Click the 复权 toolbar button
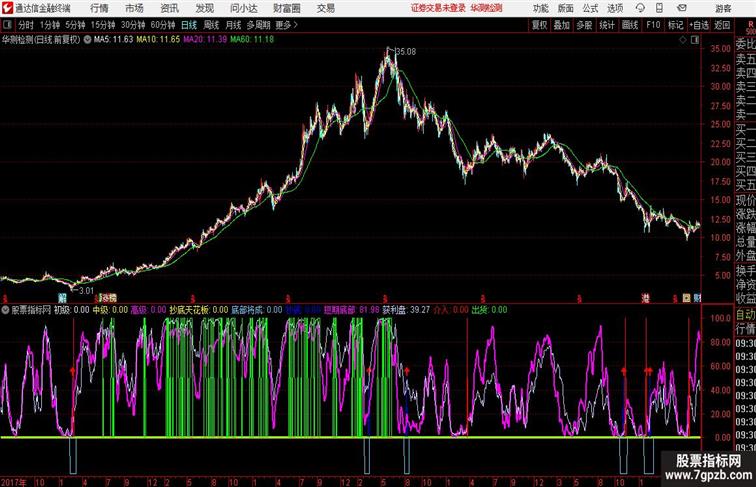This screenshot has height=487, width=756. (x=540, y=25)
